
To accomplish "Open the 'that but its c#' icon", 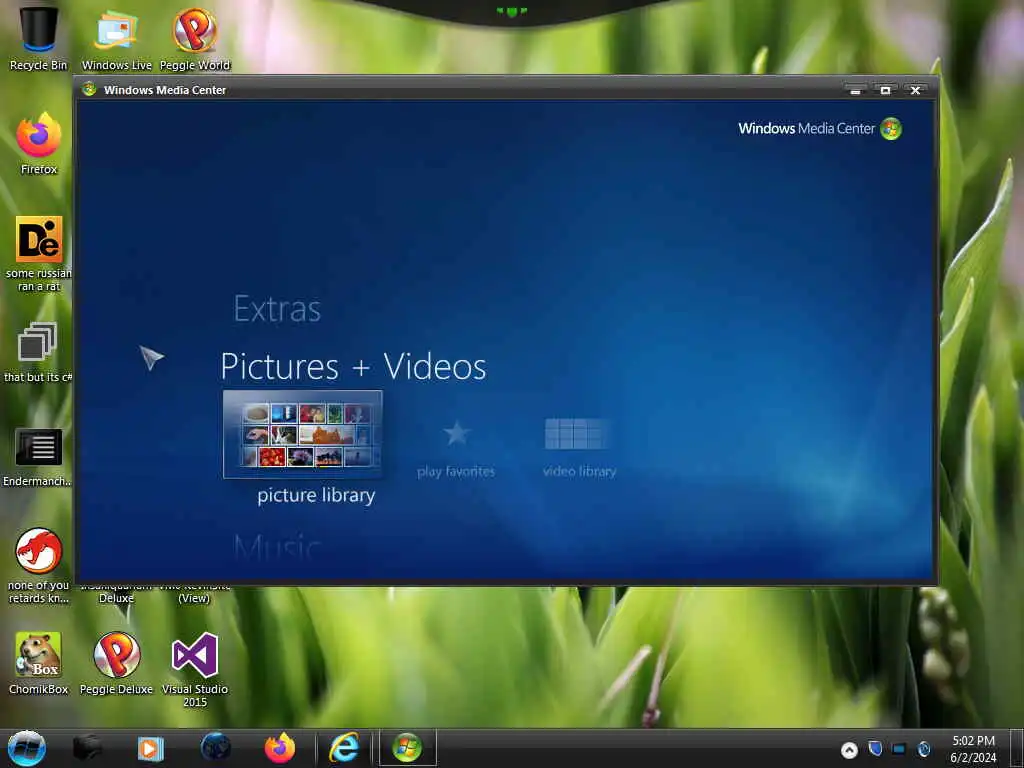I will click(38, 352).
